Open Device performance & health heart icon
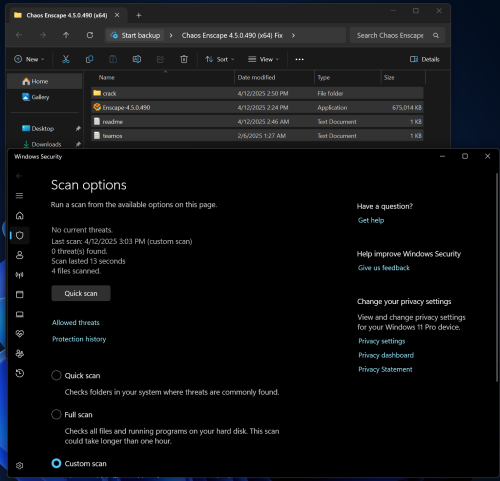The width and height of the screenshot is (500, 481). click(20, 334)
